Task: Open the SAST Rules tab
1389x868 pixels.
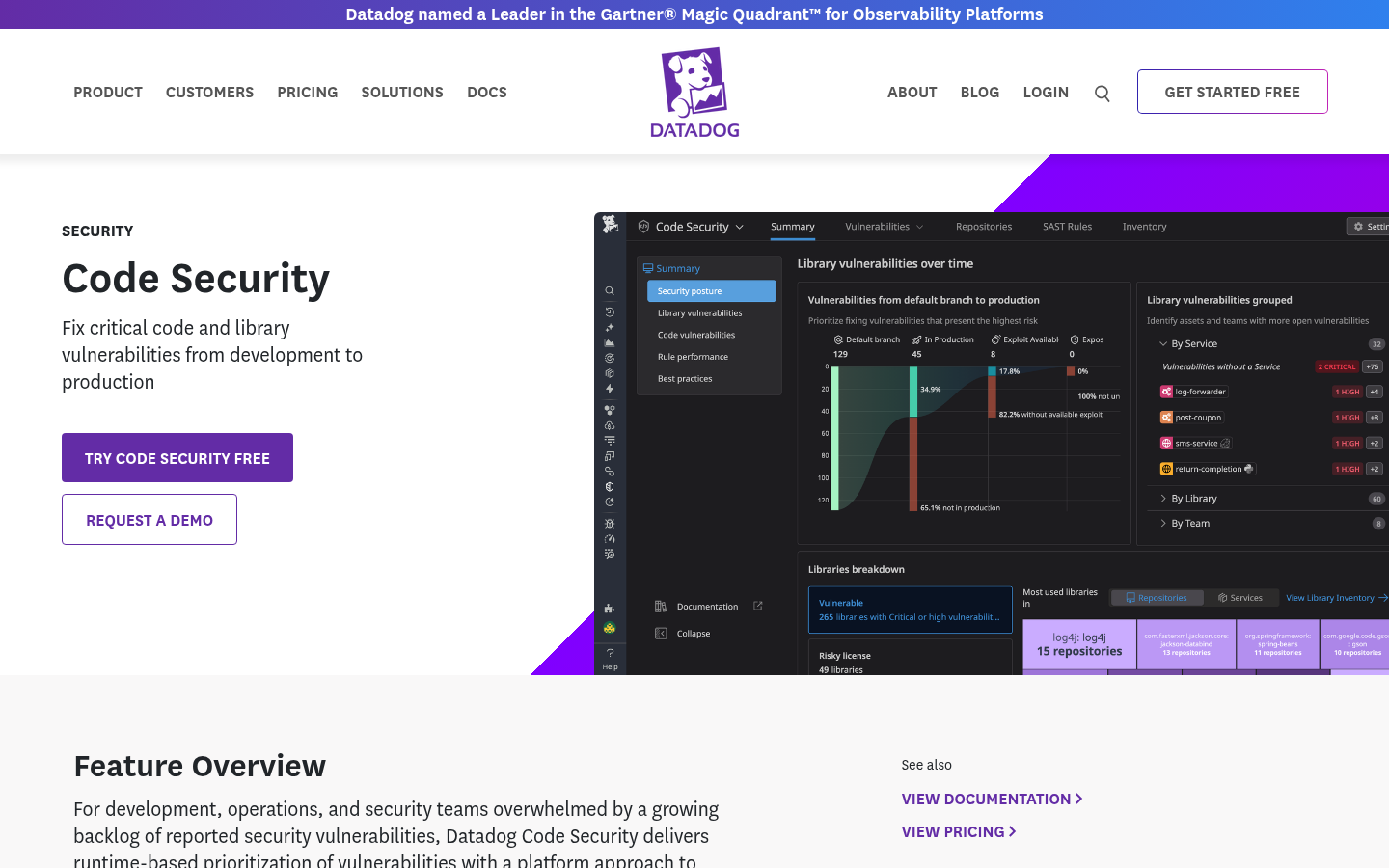Action: tap(1067, 227)
